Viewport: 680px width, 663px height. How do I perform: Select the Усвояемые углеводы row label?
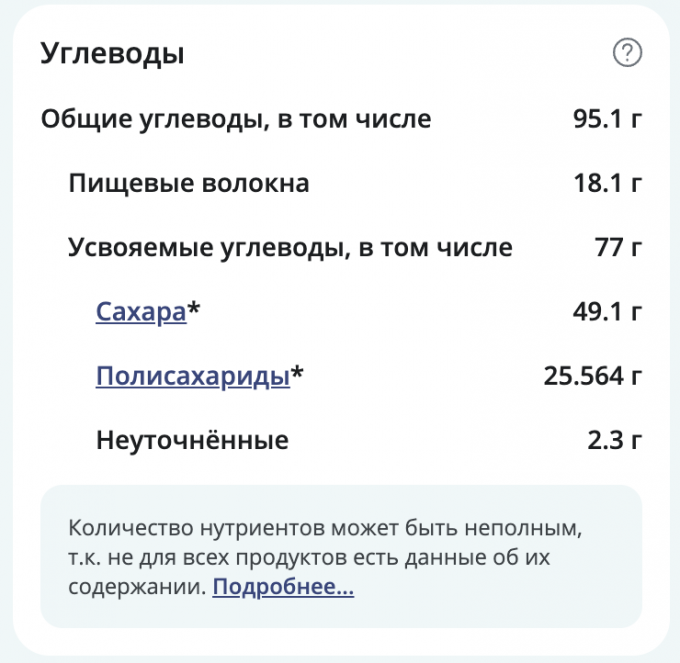(x=290, y=248)
